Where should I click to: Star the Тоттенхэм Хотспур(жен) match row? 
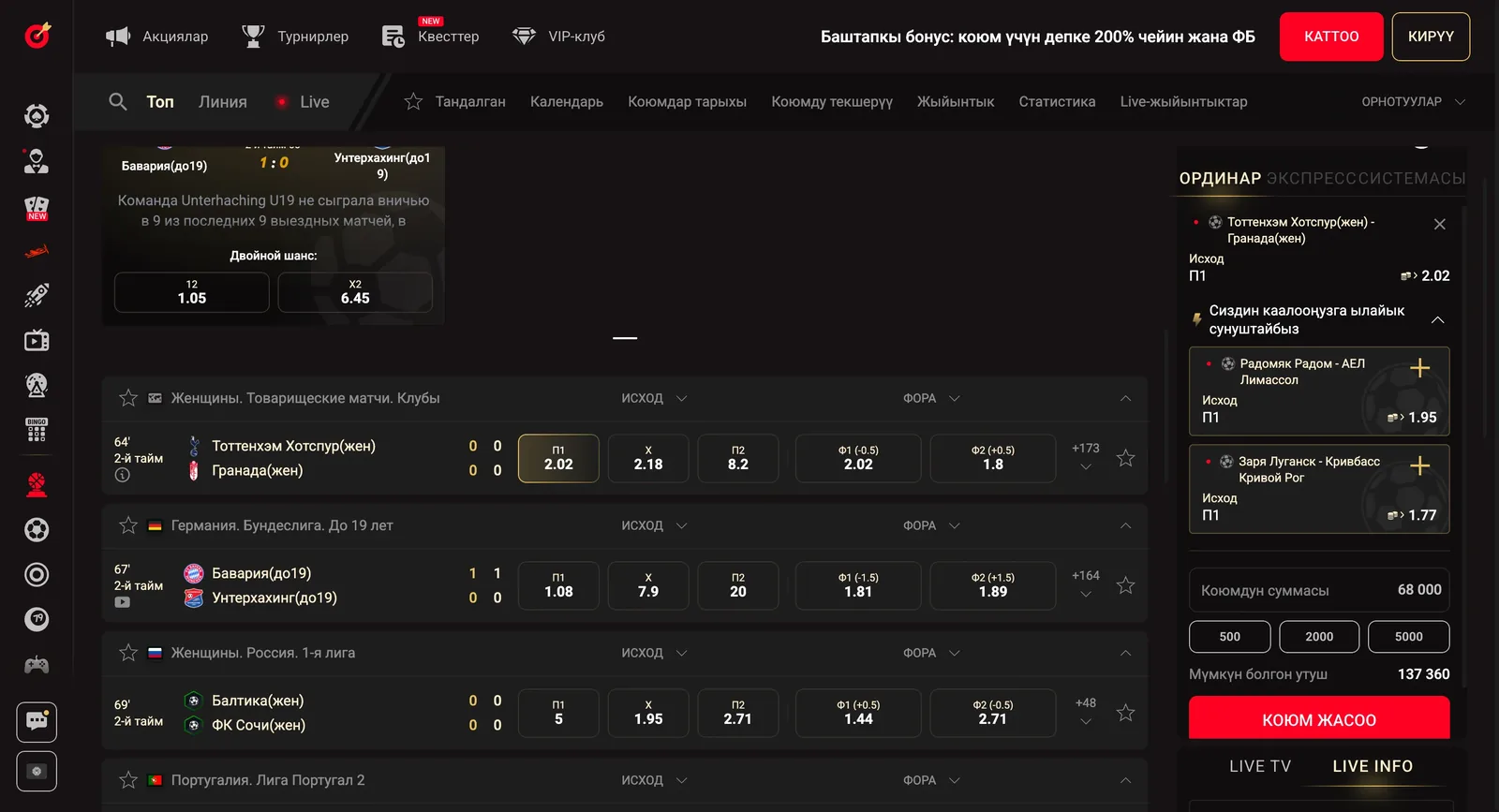click(1125, 458)
